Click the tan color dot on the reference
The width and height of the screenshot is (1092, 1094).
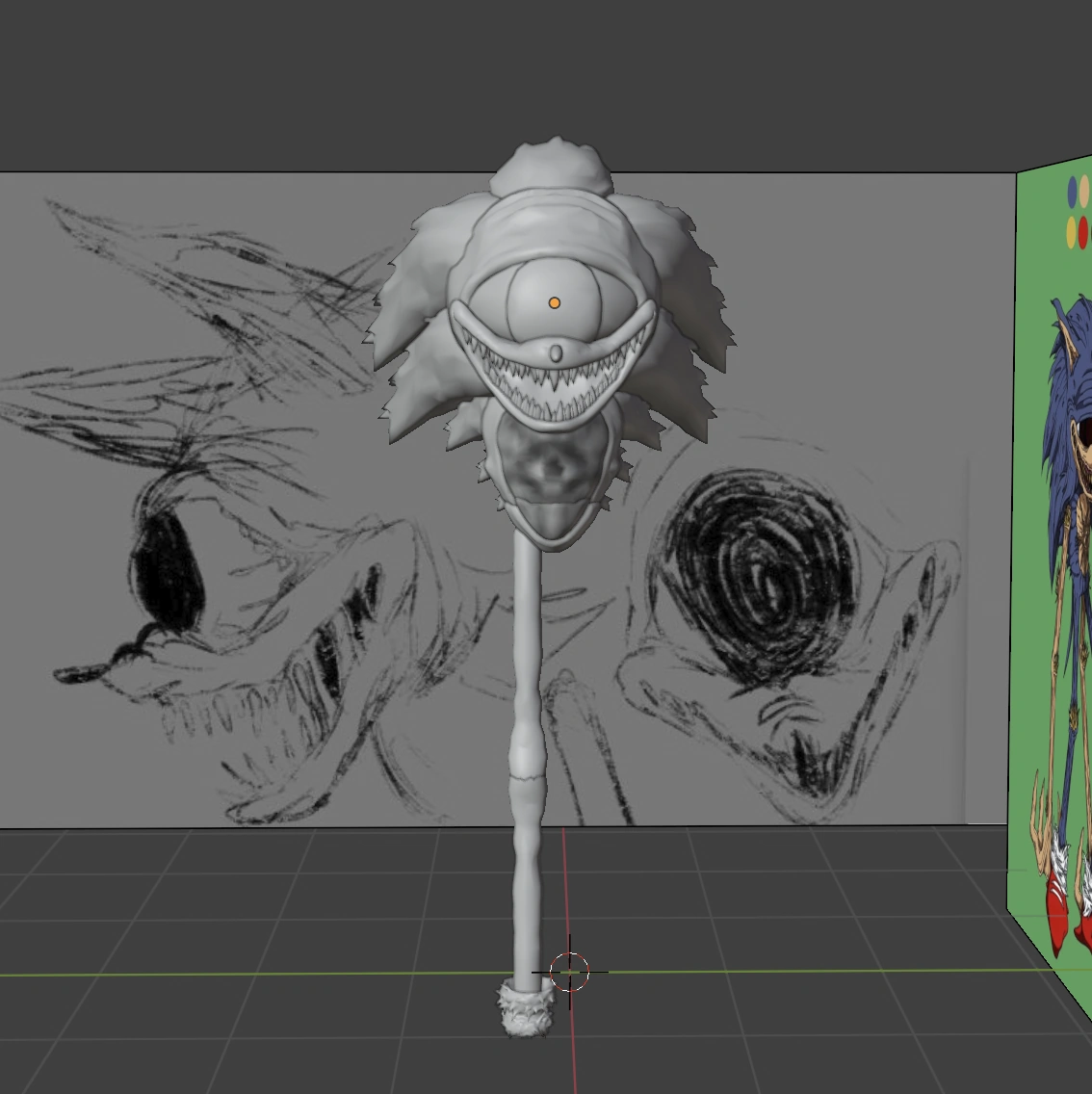click(x=1083, y=191)
